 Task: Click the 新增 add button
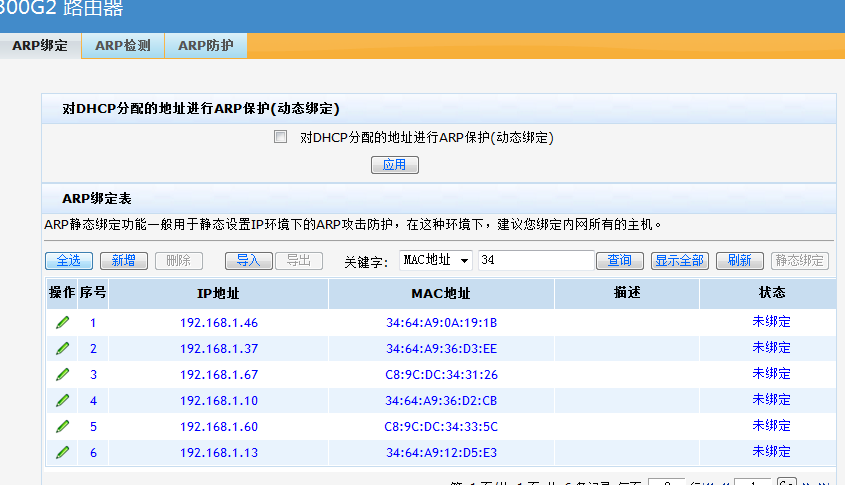pos(124,260)
